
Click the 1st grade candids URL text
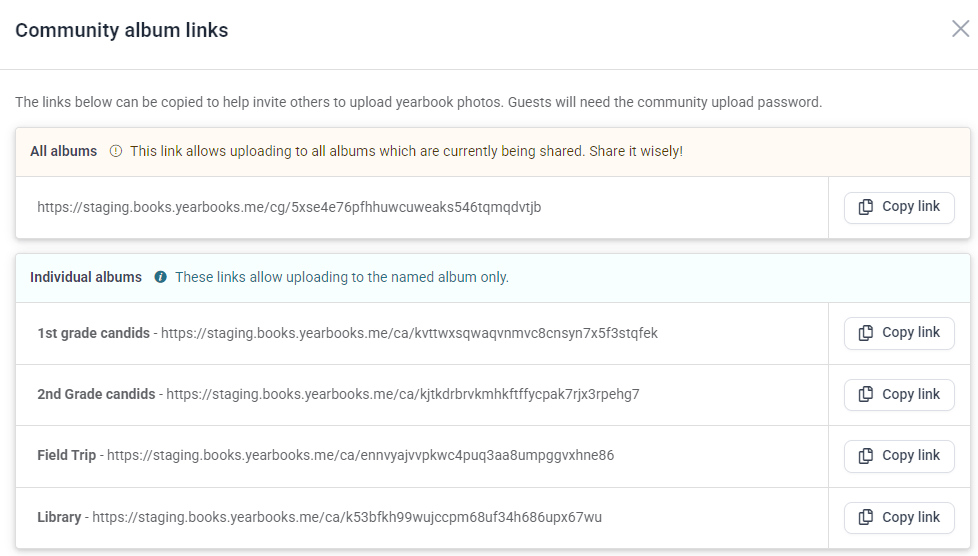click(x=409, y=333)
